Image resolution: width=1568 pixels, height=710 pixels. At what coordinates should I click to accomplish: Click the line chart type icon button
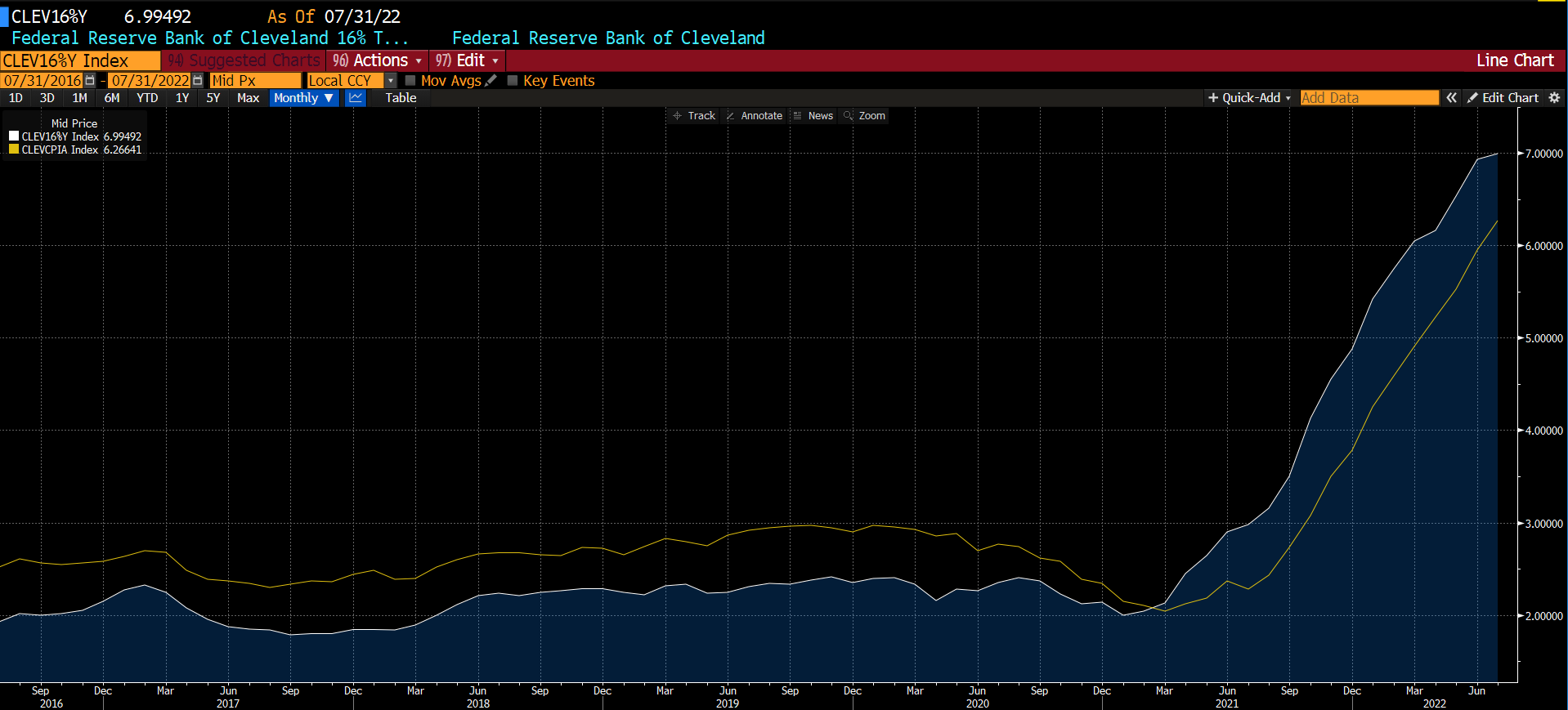[356, 98]
